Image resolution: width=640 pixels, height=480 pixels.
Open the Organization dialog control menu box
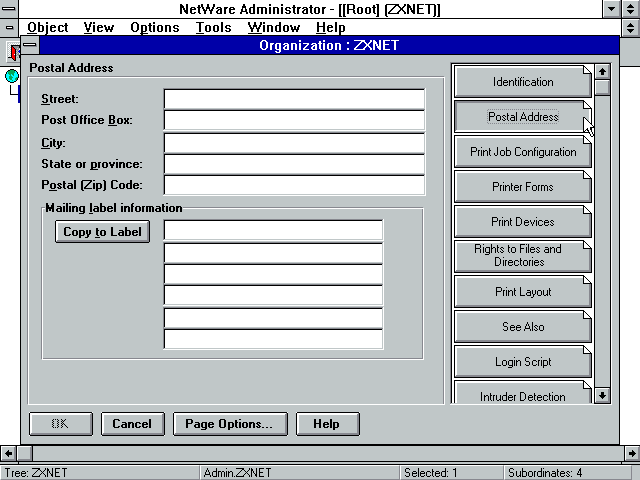(x=30, y=45)
